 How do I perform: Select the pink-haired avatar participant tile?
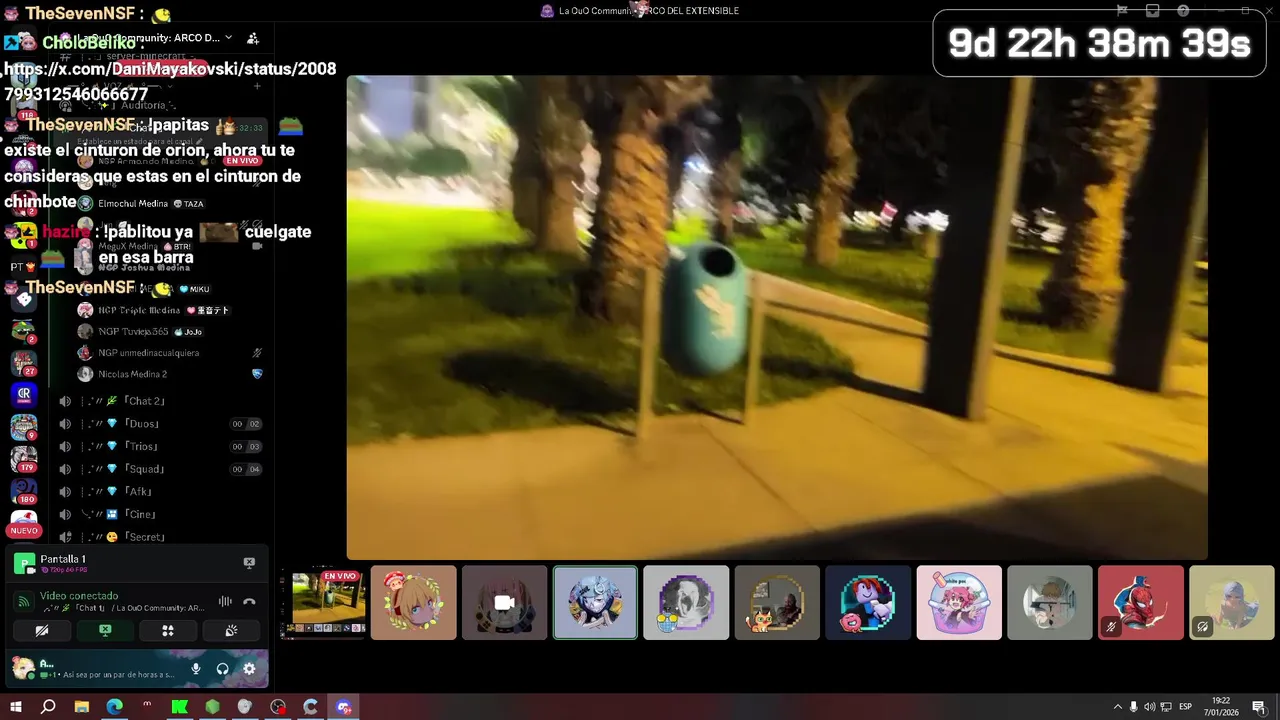959,603
